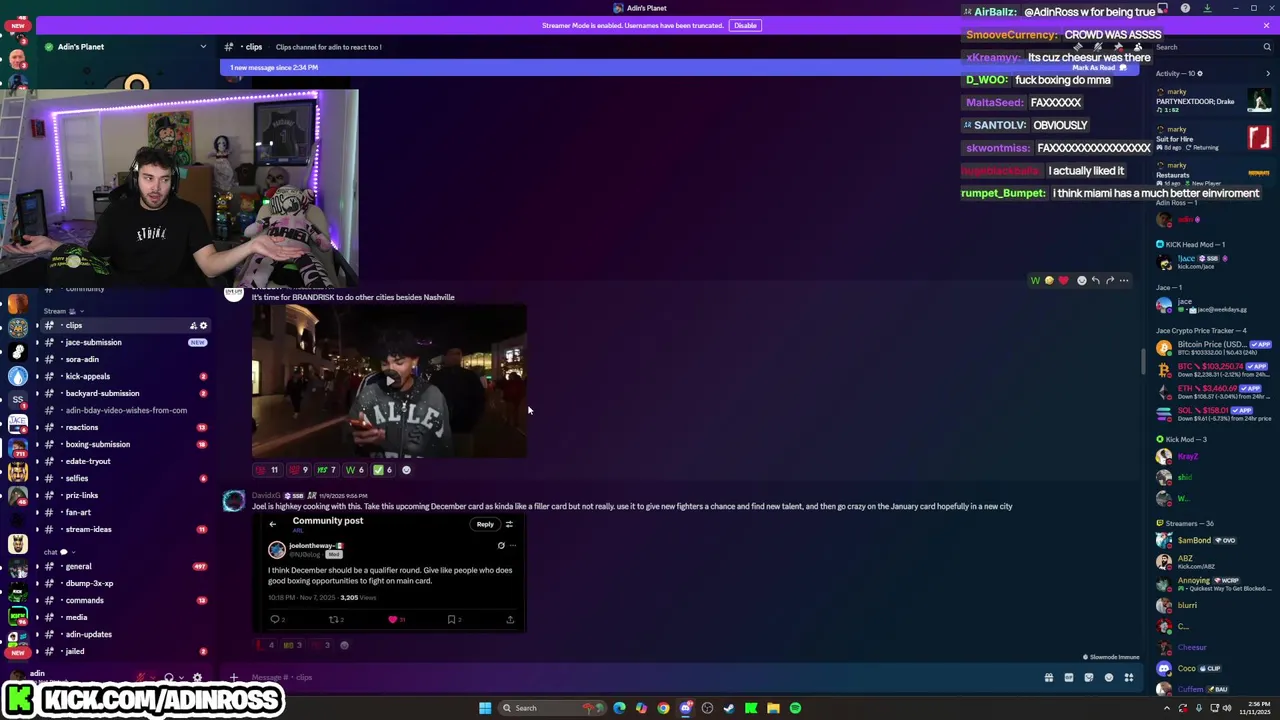The image size is (1280, 720).
Task: Click the Windows Start button
Action: [x=485, y=708]
